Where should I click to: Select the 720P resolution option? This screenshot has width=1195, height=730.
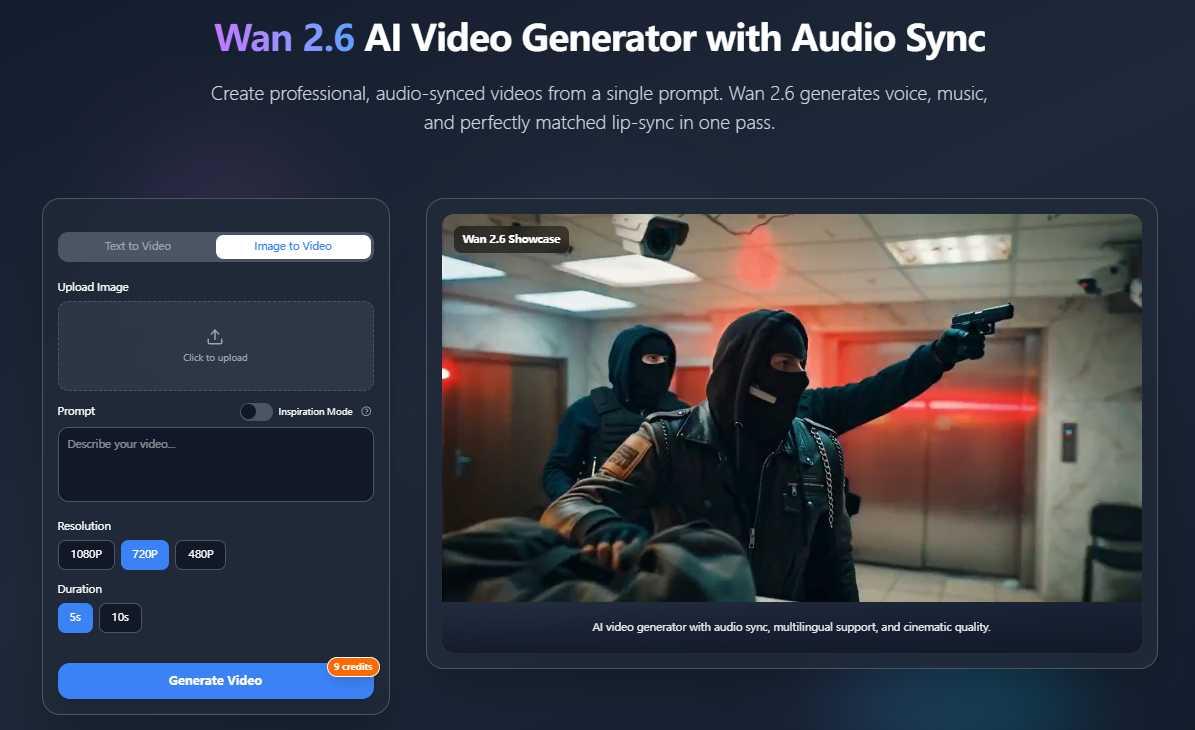(145, 554)
